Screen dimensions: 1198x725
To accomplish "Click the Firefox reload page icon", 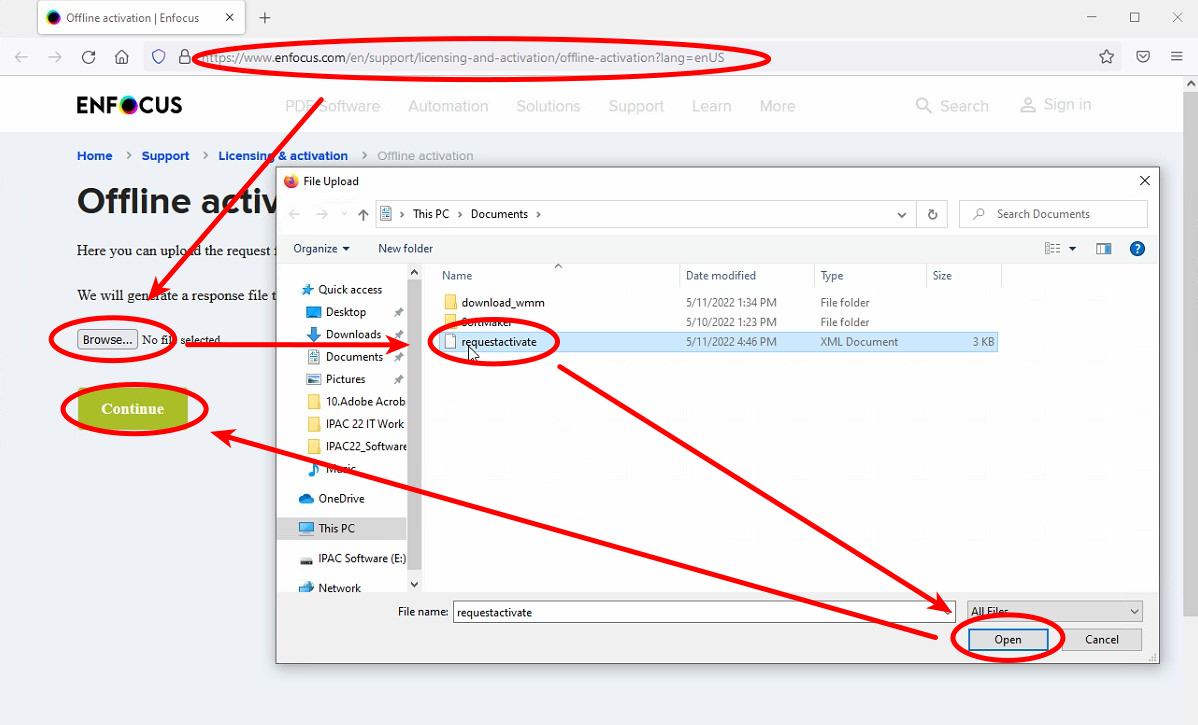I will (88, 57).
